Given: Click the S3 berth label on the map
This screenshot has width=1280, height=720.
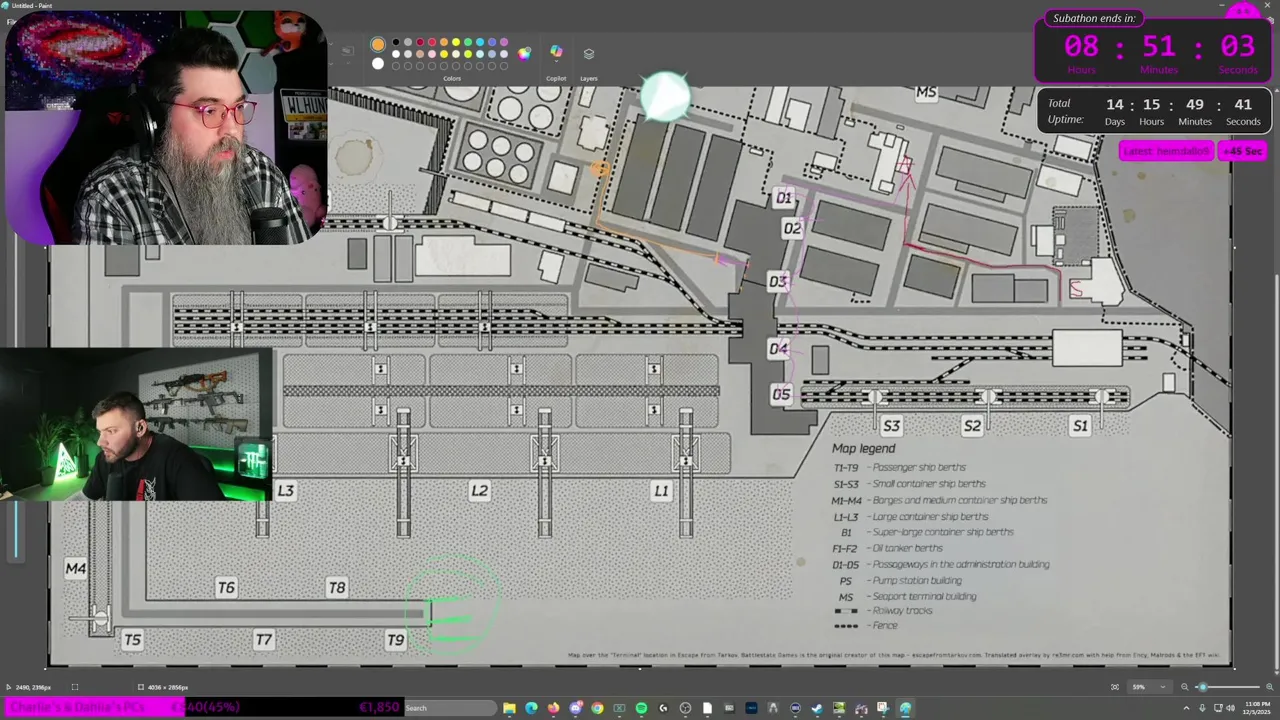Looking at the screenshot, I should [x=891, y=426].
